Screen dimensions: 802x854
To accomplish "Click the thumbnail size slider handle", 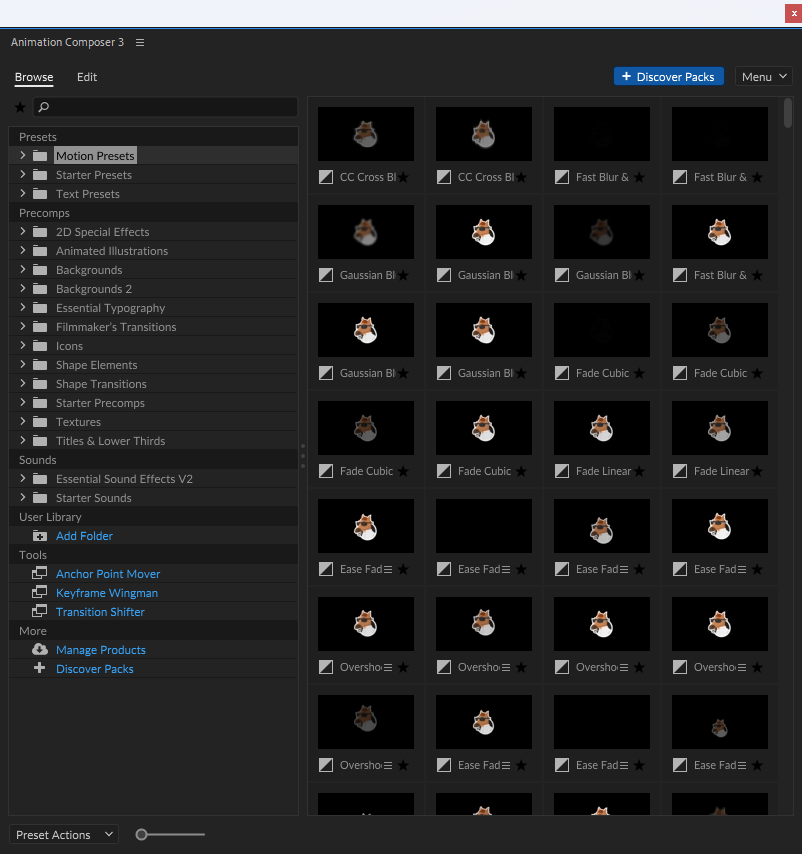I will pyautogui.click(x=142, y=834).
